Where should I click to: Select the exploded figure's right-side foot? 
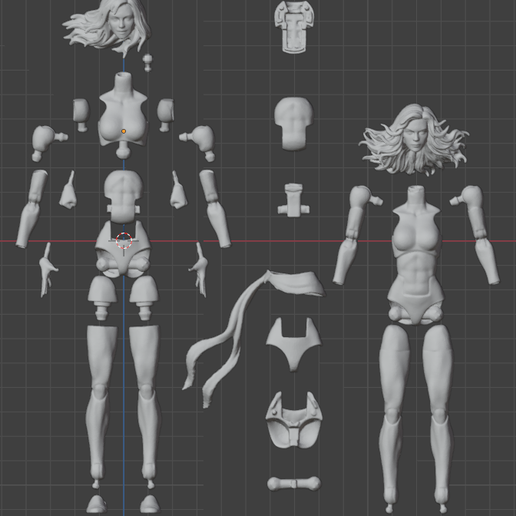click(x=149, y=504)
